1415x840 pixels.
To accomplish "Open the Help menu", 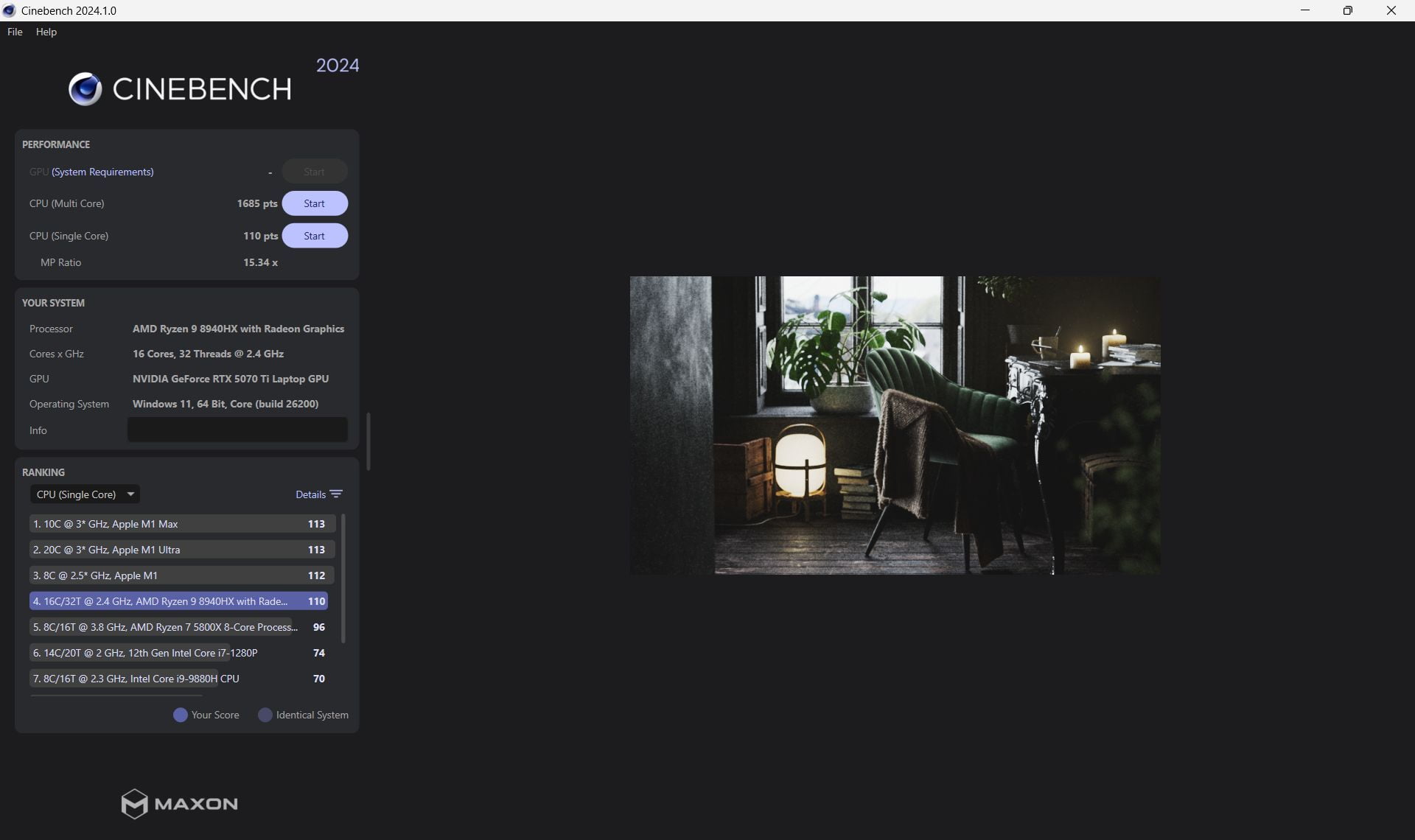I will tap(46, 32).
